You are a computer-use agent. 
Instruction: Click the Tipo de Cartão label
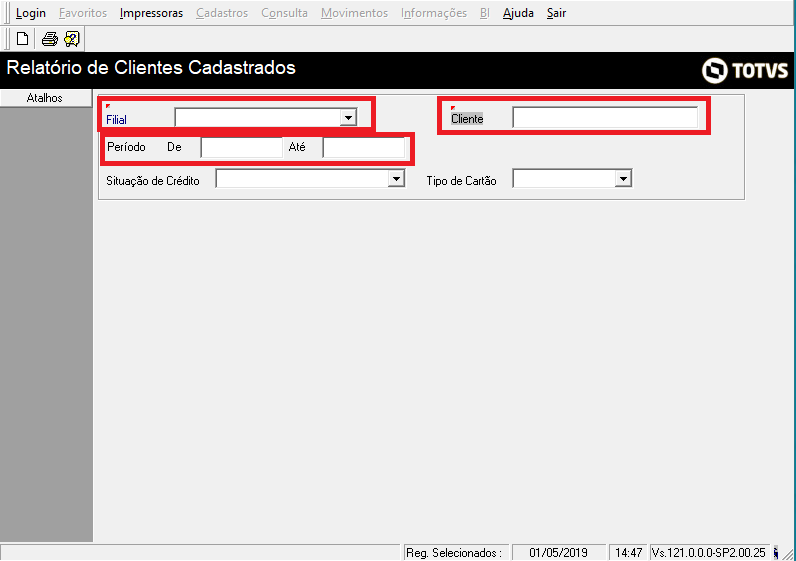point(461,181)
